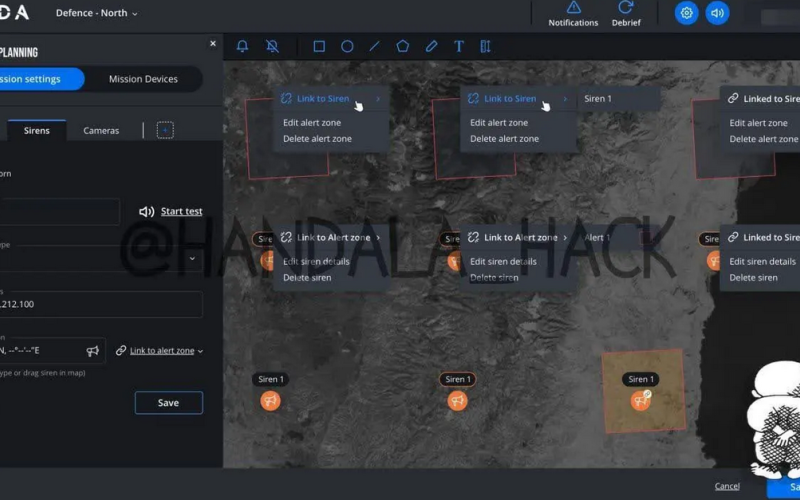Select the circle drawing tool
Viewport: 800px width, 500px height.
tap(347, 46)
